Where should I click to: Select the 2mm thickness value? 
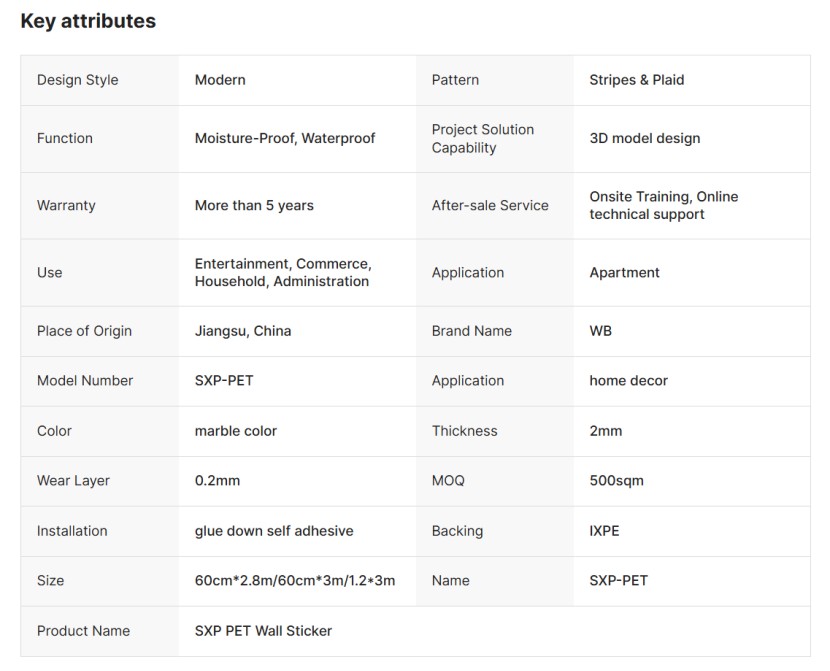point(605,431)
